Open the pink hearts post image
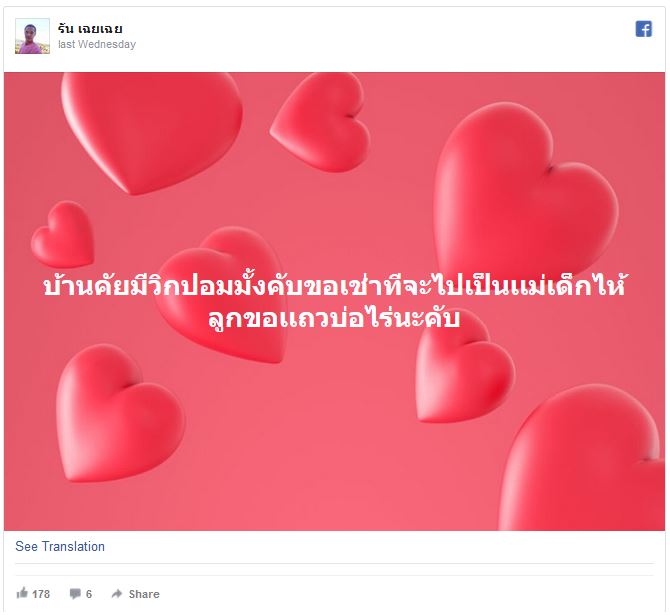This screenshot has width=670, height=615. pos(334,301)
